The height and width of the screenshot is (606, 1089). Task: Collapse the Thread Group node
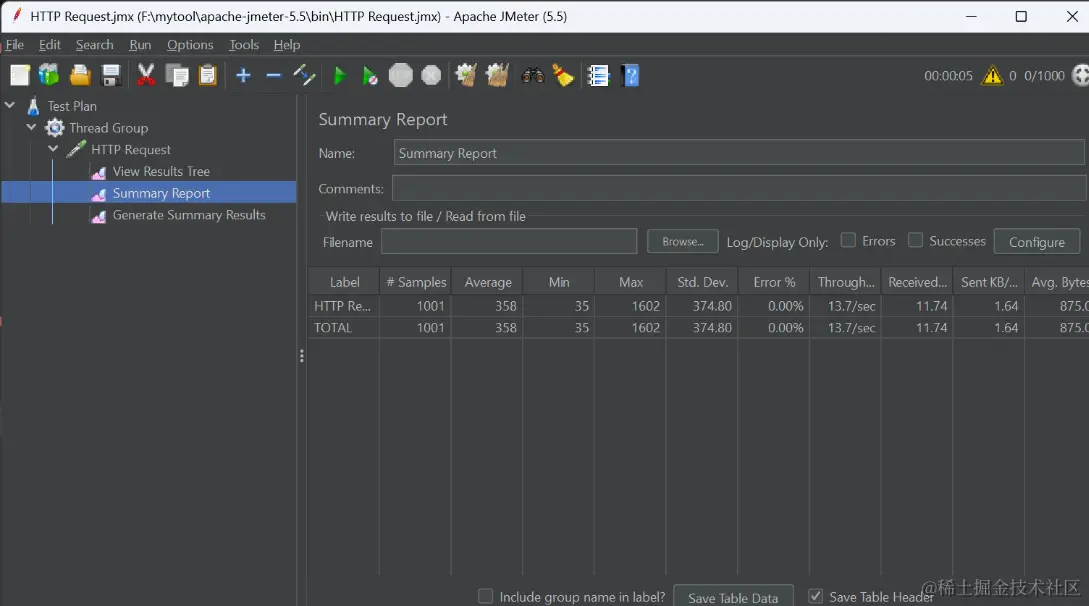31,127
